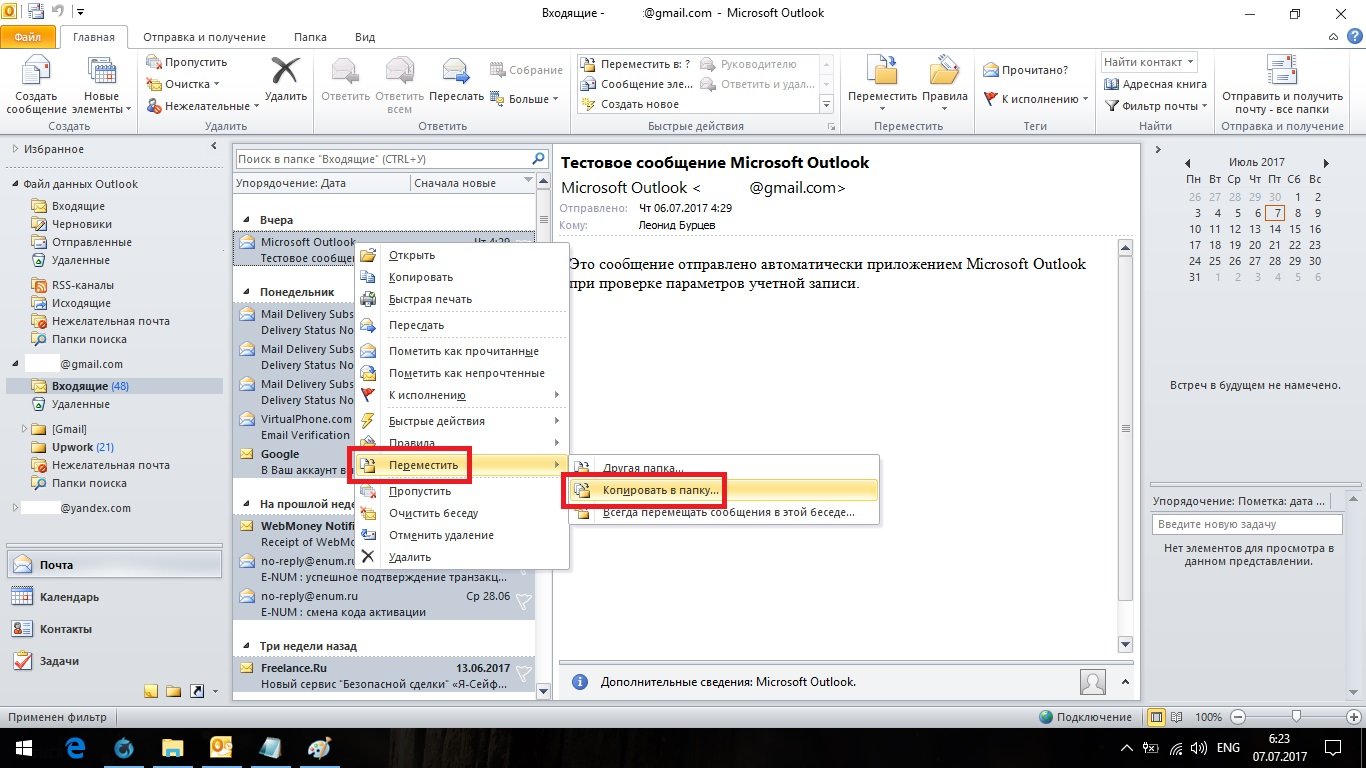Open the Черновики drafts folder
The image size is (1366, 768).
pyautogui.click(x=81, y=224)
